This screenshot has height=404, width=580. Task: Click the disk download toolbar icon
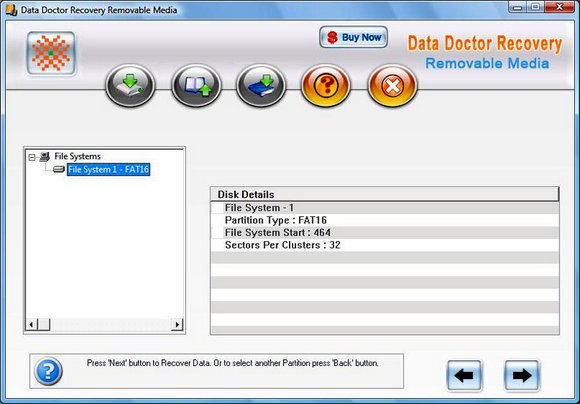point(130,85)
